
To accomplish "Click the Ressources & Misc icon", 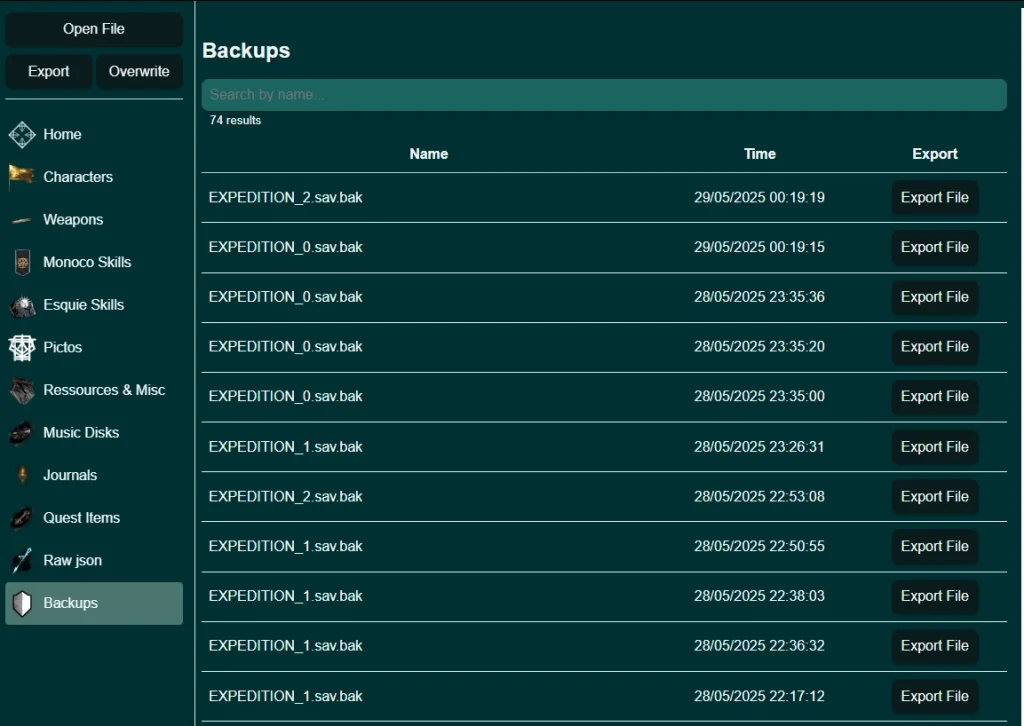I will click(x=22, y=390).
